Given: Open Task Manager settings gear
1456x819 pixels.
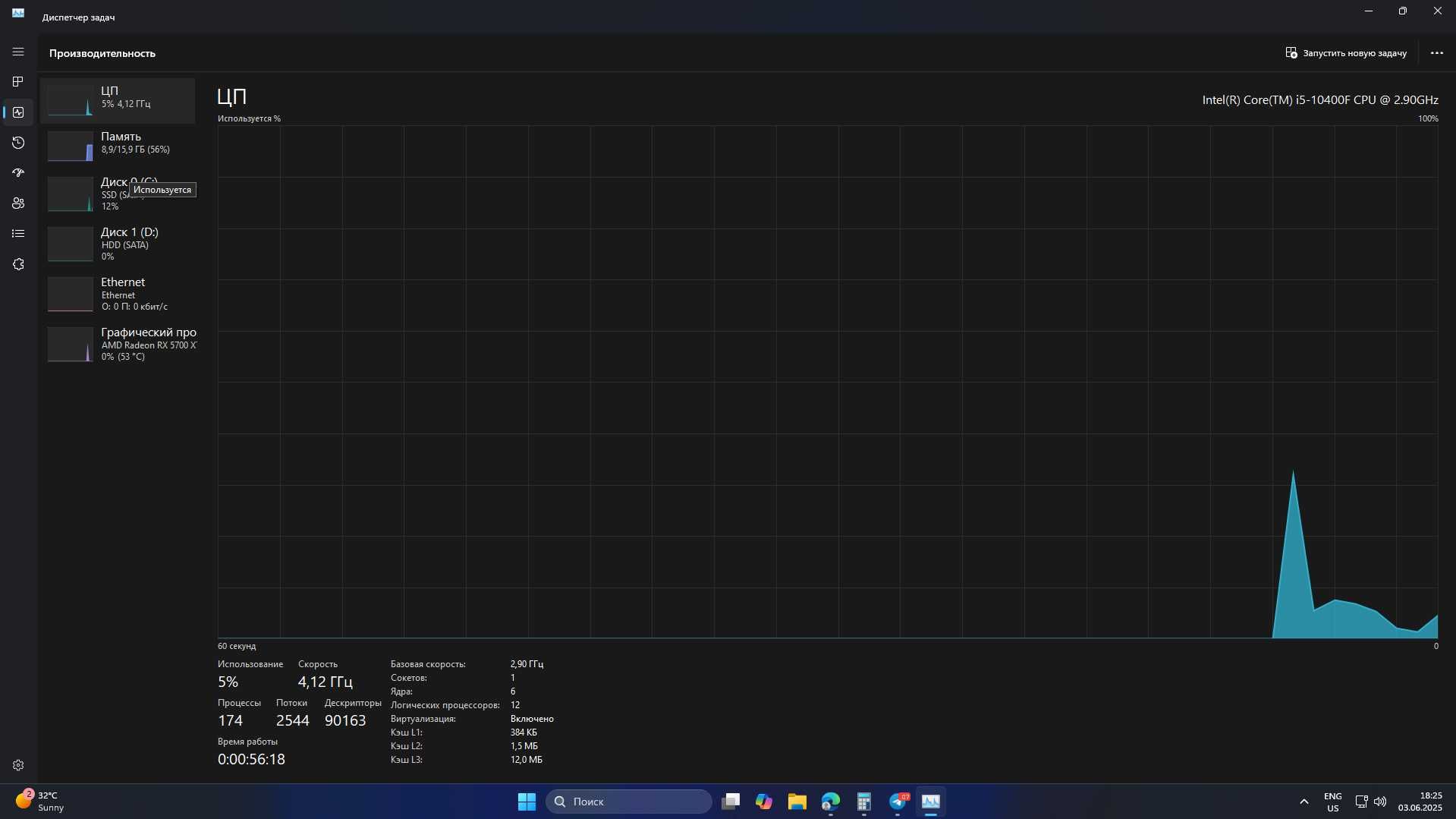Looking at the screenshot, I should [x=18, y=765].
